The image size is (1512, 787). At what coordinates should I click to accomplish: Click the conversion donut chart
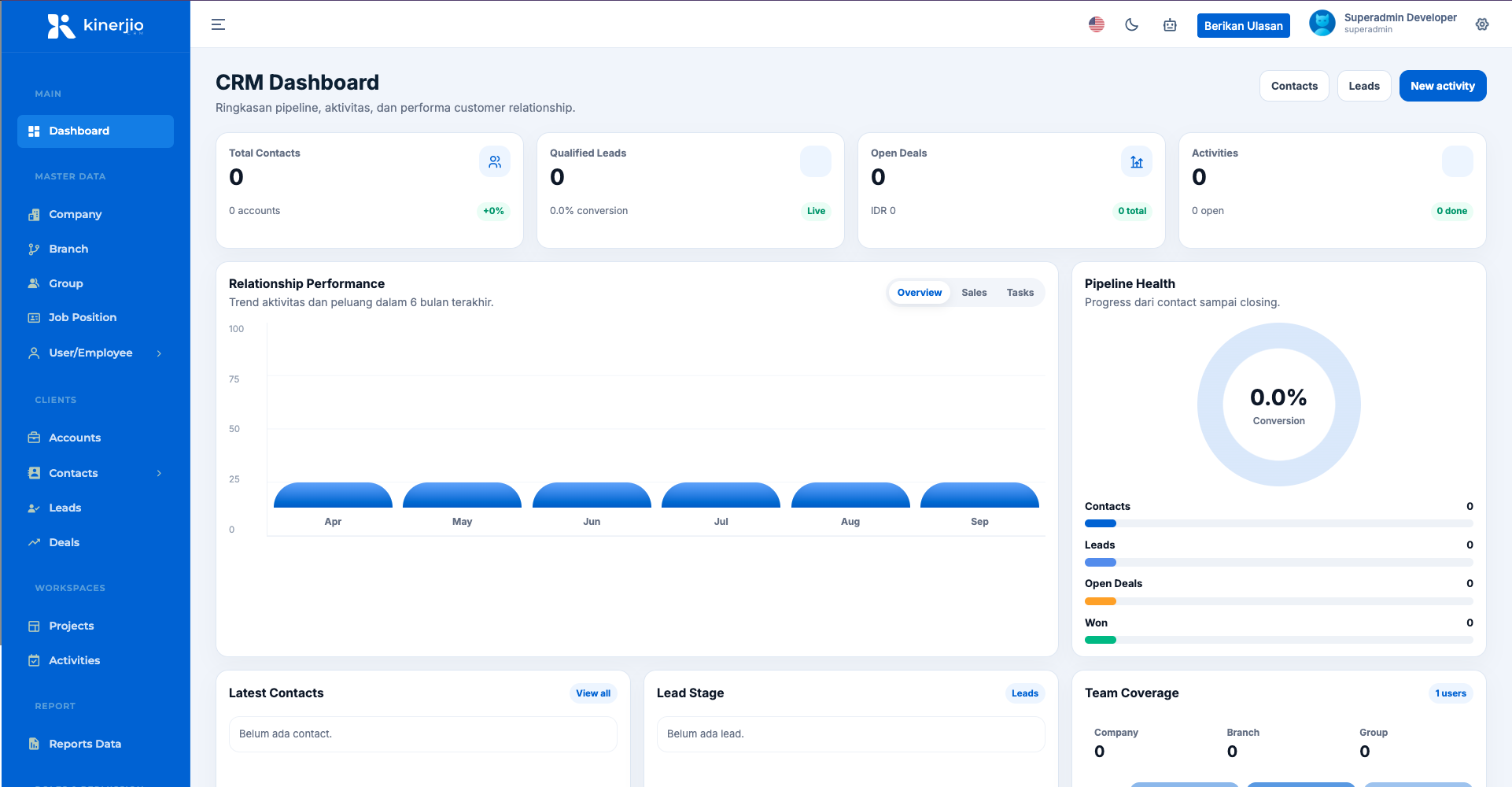click(1278, 405)
